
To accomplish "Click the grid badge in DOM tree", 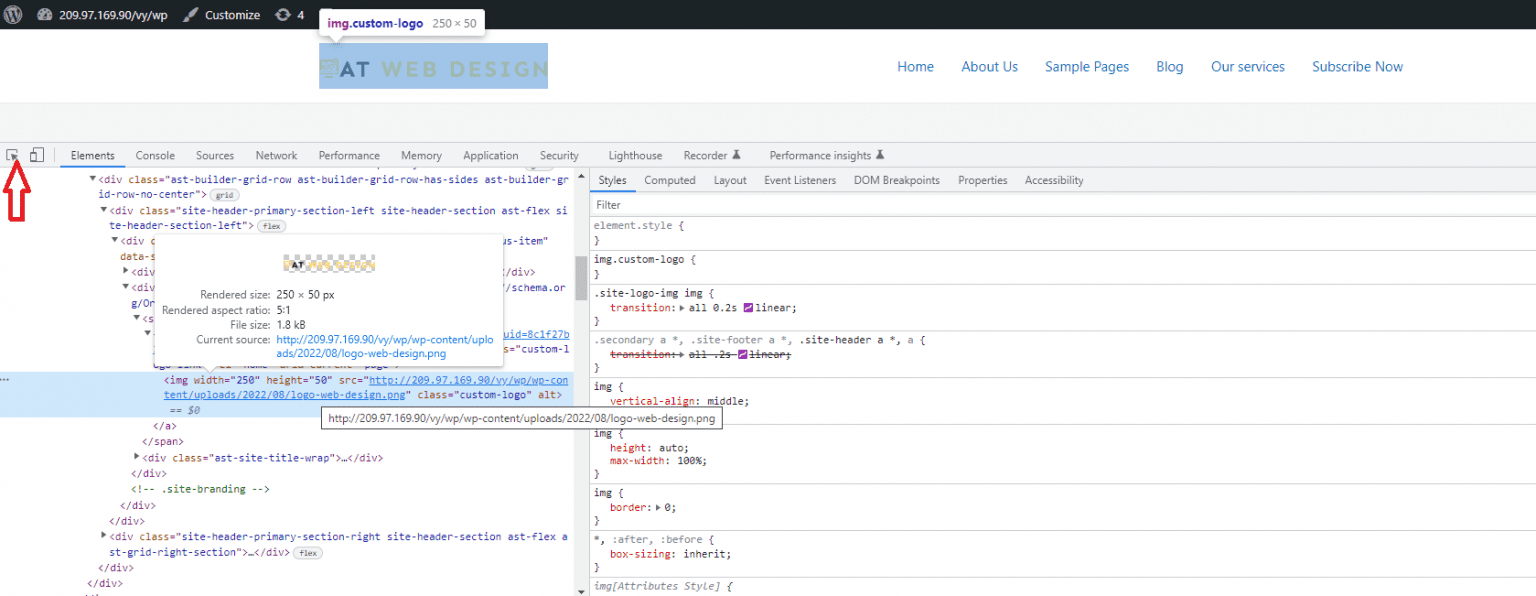I will [x=223, y=195].
